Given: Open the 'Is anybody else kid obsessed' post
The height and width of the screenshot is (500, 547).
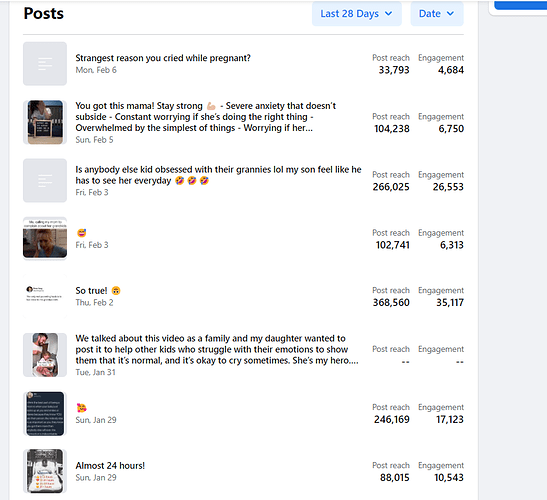Looking at the screenshot, I should 218,175.
